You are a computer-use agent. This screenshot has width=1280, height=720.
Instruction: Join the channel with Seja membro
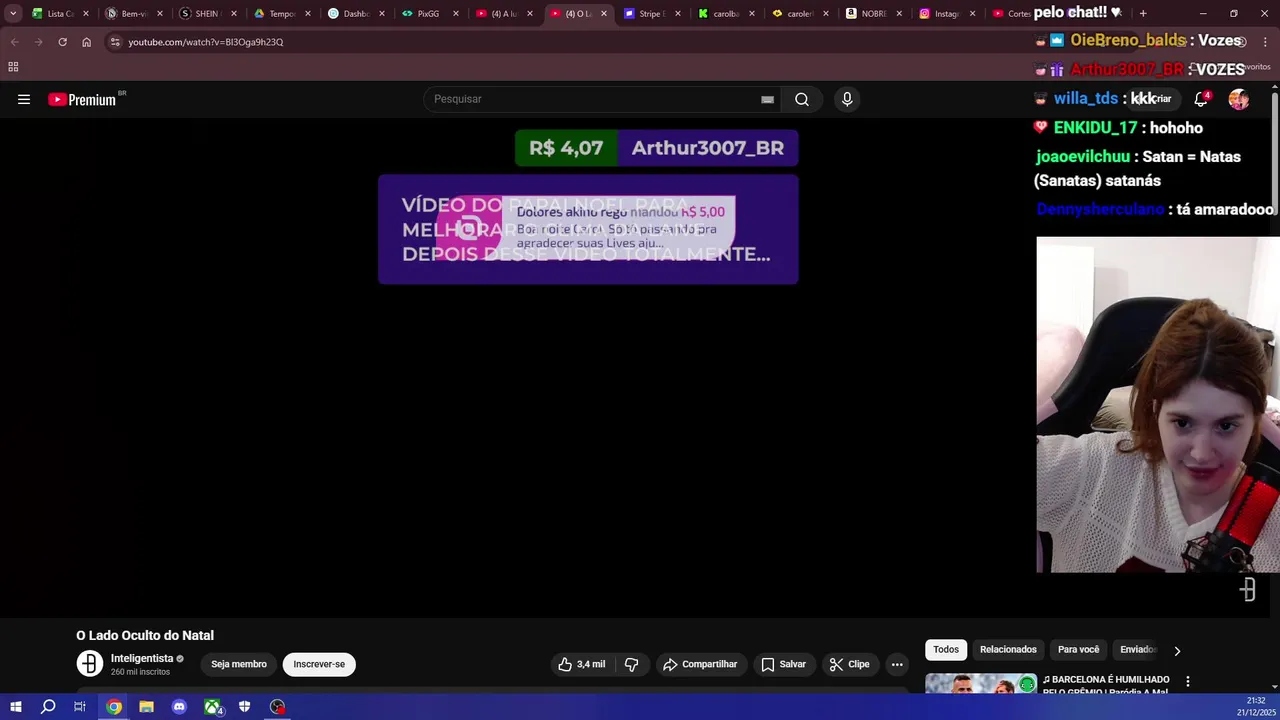239,664
